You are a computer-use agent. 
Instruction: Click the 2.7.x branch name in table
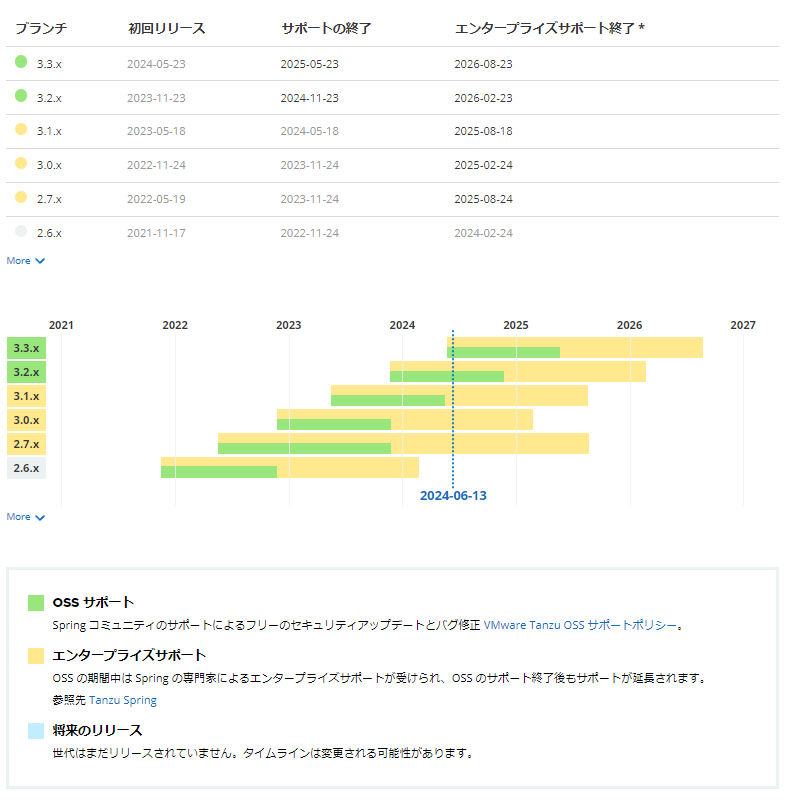49,199
